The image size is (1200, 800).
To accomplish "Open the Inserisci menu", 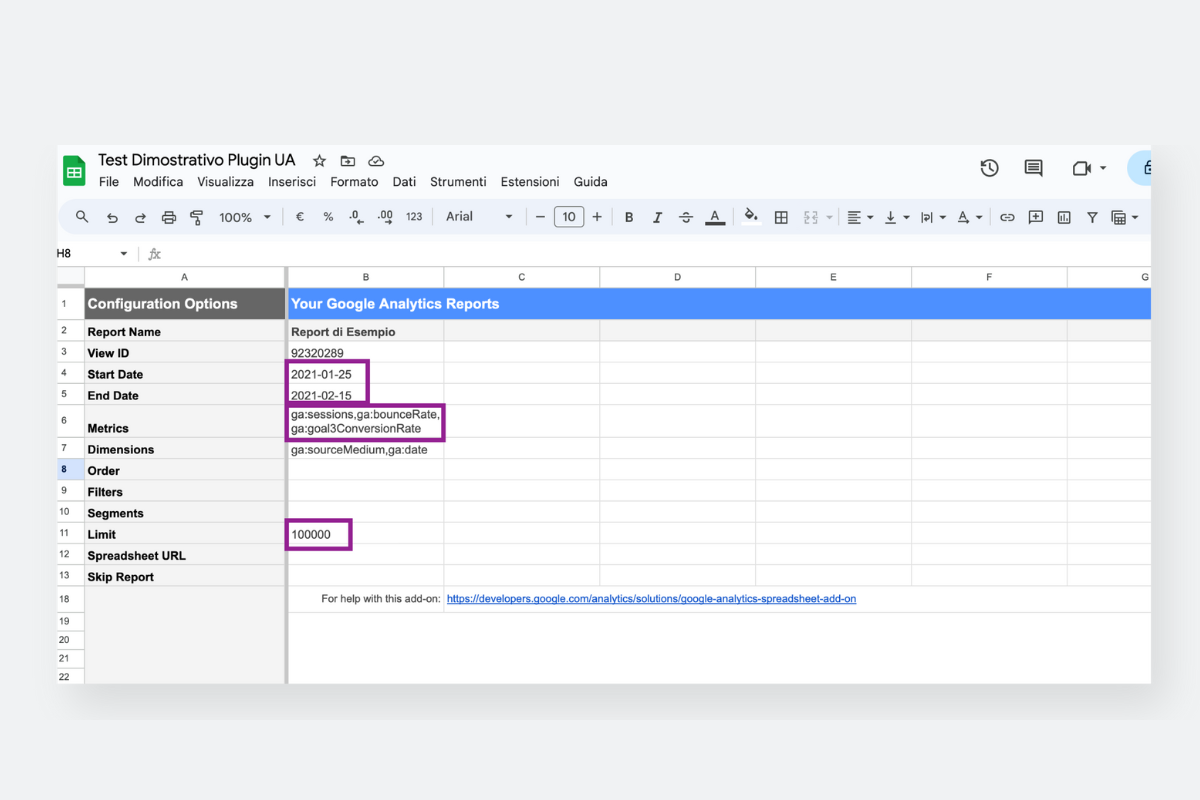I will coord(292,182).
